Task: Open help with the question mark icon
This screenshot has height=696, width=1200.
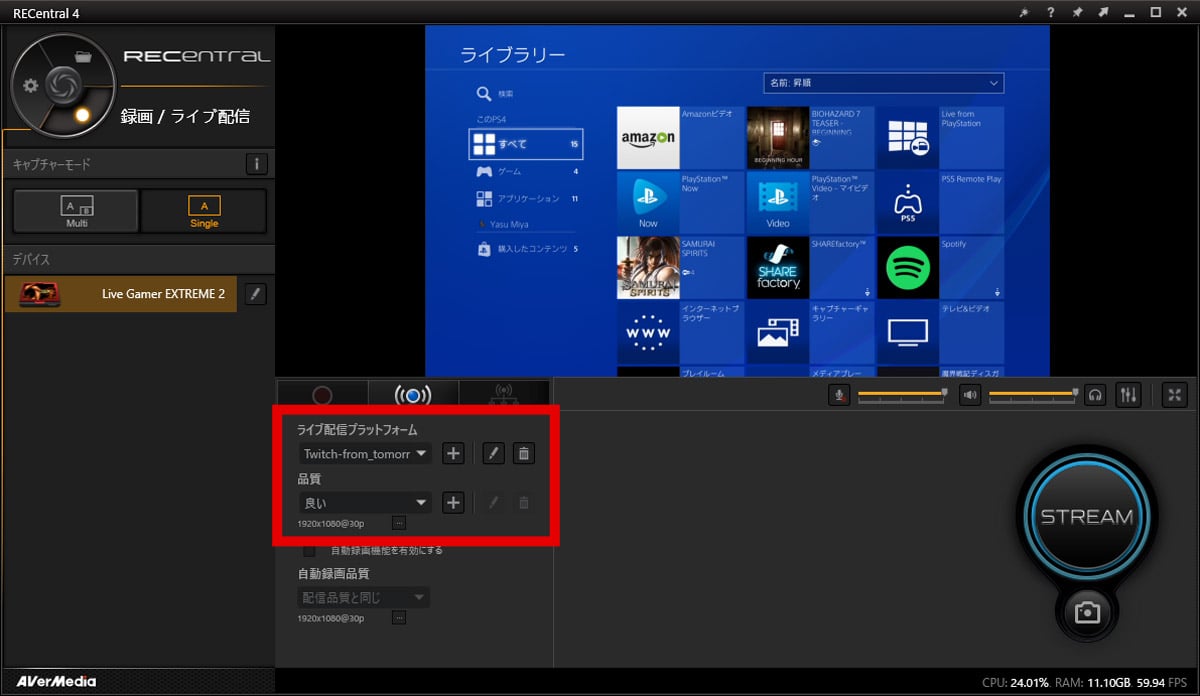Action: (x=1050, y=12)
